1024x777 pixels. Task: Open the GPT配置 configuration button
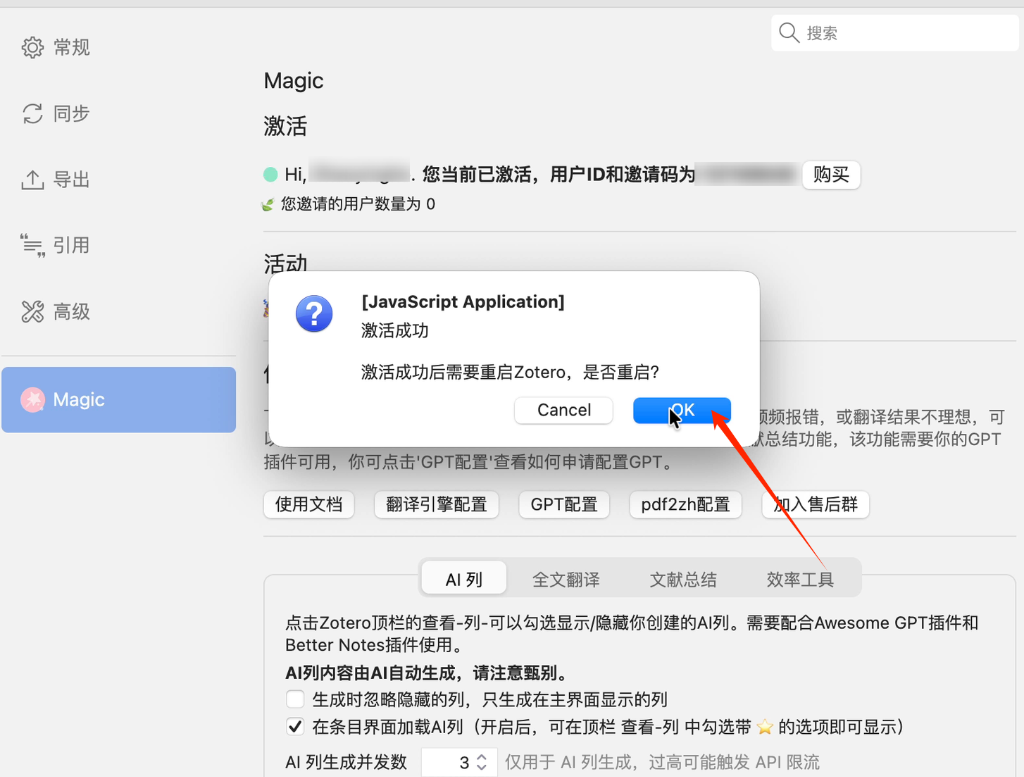click(564, 504)
